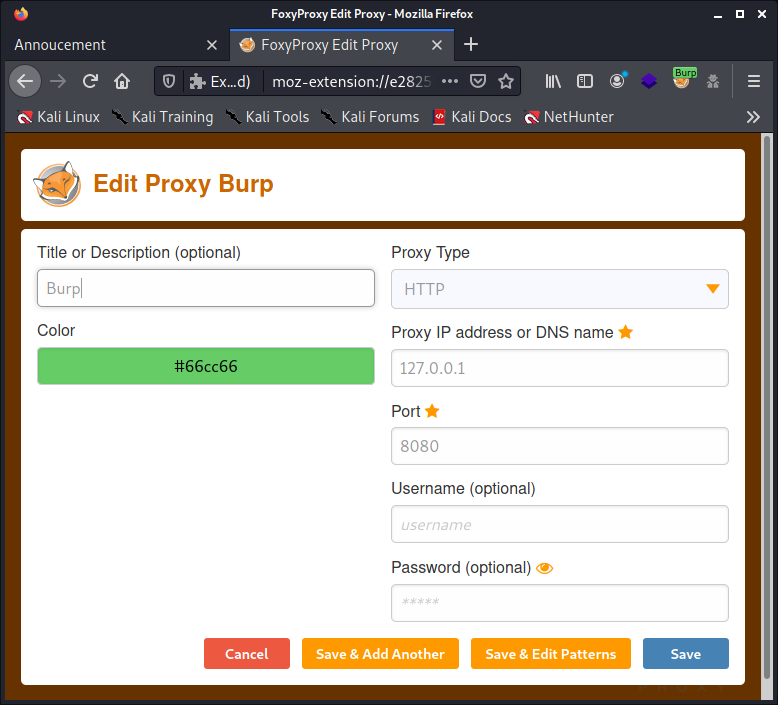Open the Library toolbar icon
Viewport: 778px width, 705px height.
553,81
